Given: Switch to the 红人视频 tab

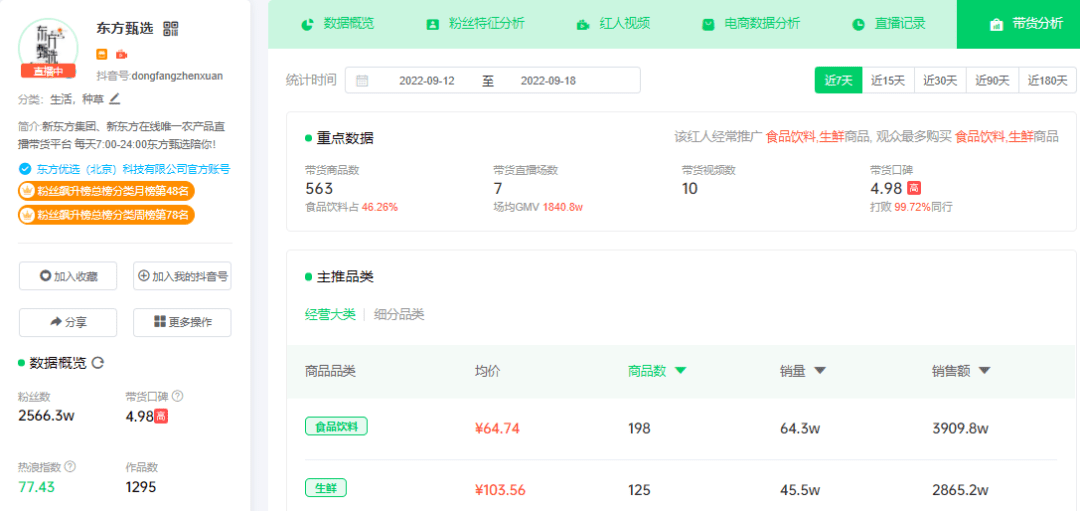Looking at the screenshot, I should pos(613,24).
